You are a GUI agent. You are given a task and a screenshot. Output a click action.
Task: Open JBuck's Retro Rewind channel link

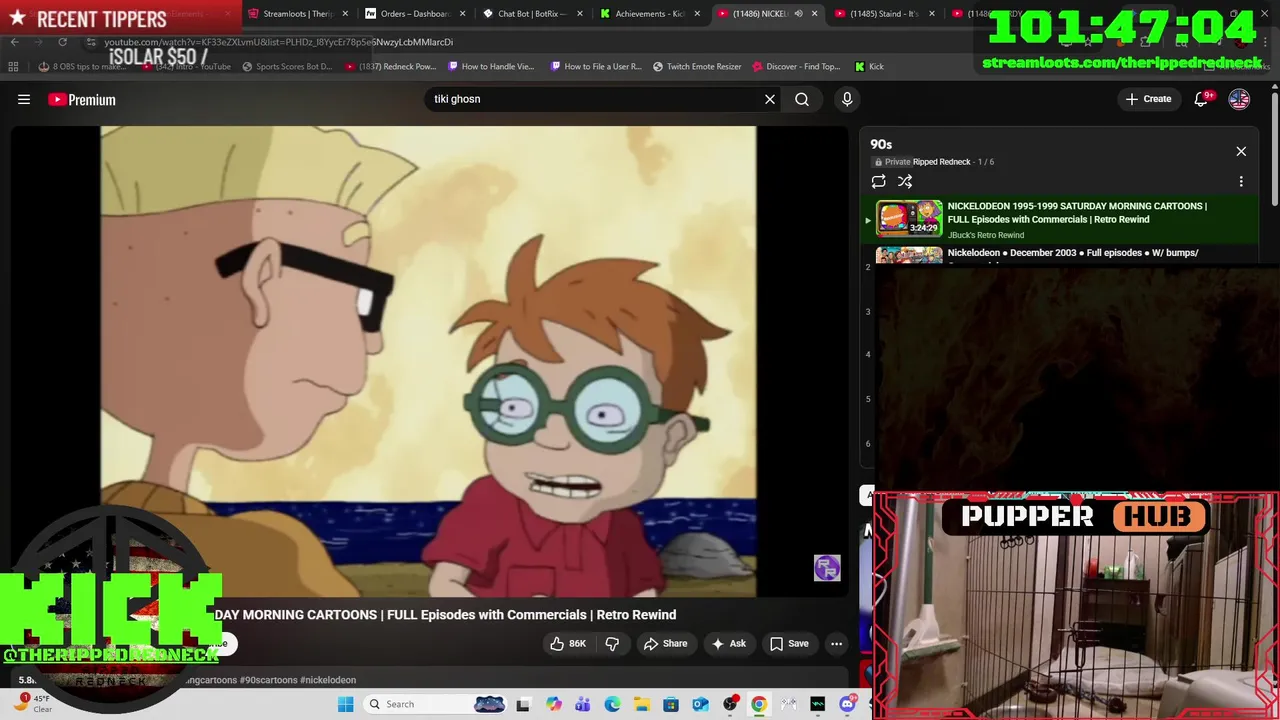986,235
